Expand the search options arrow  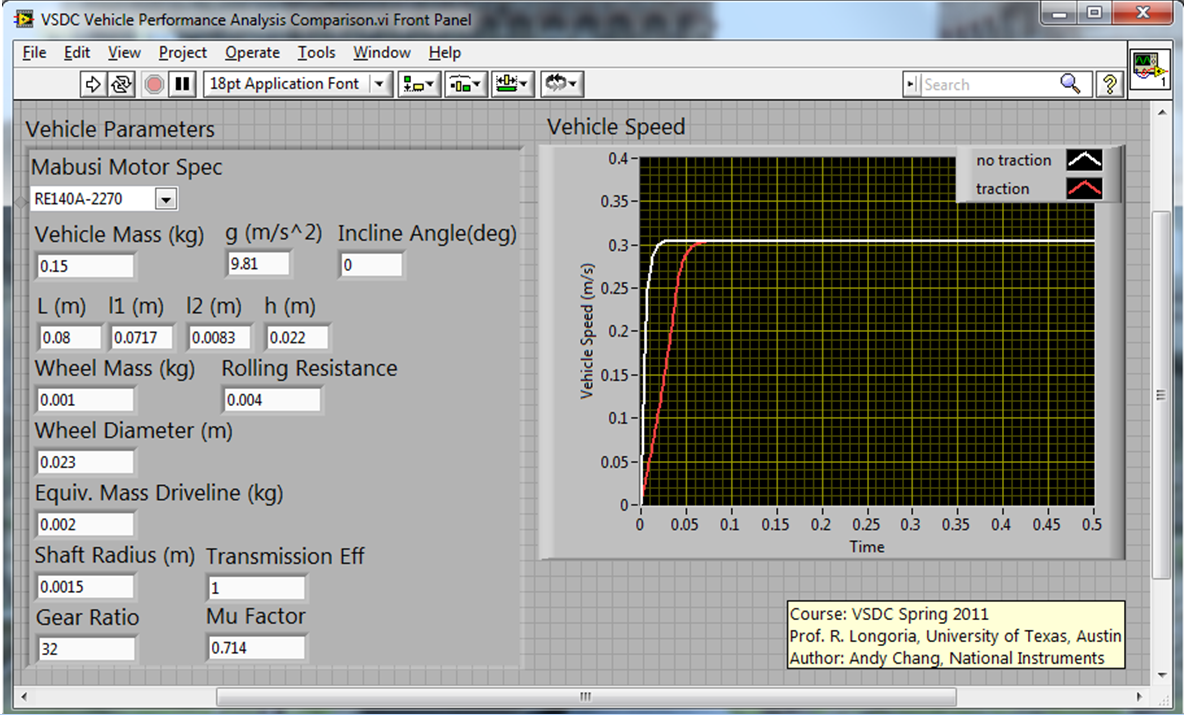coord(911,85)
